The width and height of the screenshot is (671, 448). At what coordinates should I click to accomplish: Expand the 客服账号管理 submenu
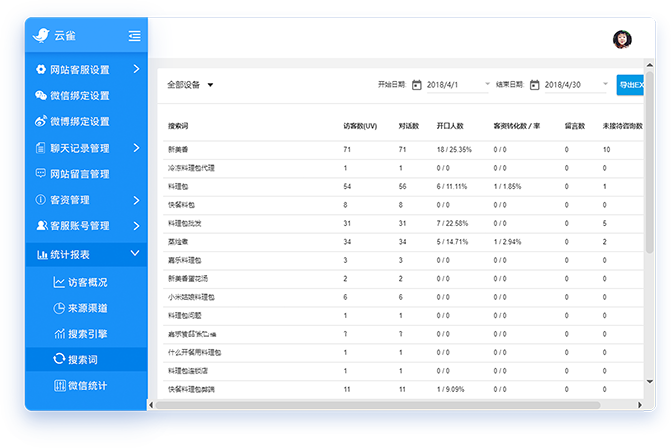click(136, 226)
